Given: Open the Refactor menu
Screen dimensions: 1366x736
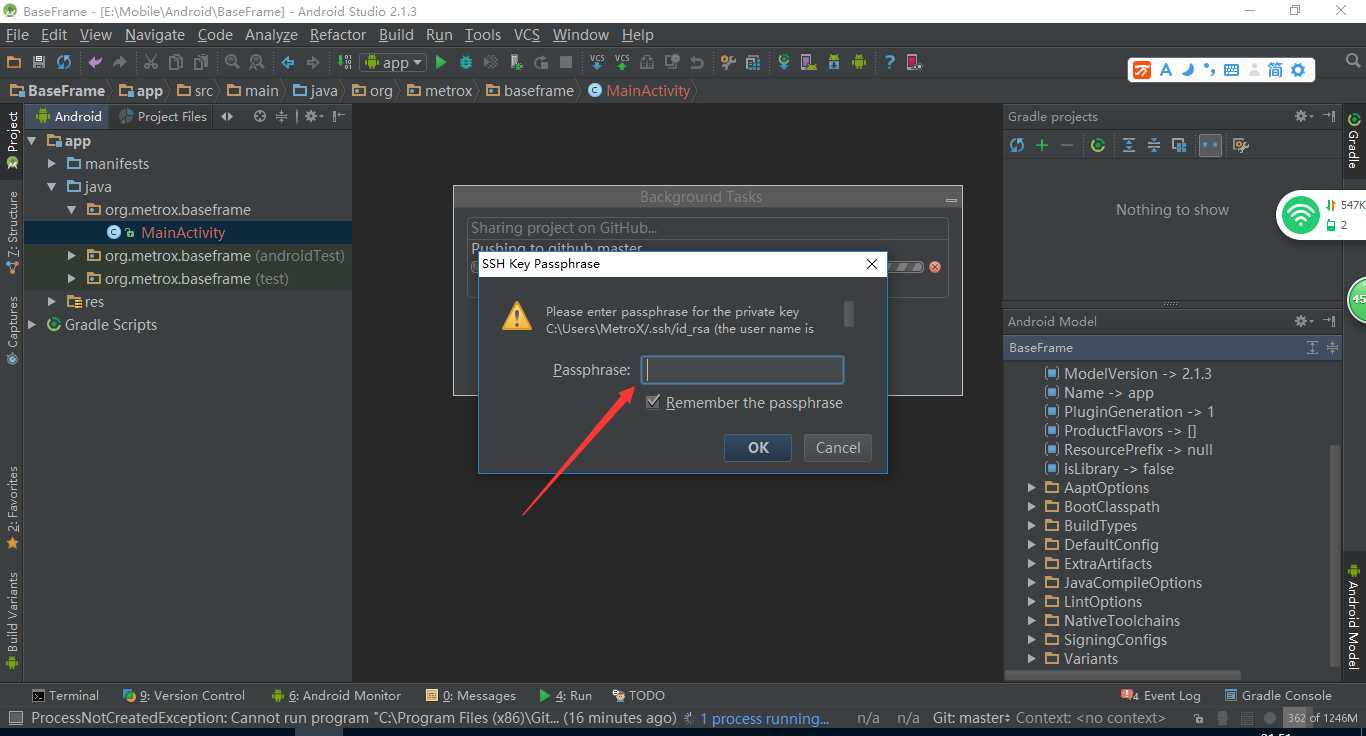Looking at the screenshot, I should [x=338, y=34].
